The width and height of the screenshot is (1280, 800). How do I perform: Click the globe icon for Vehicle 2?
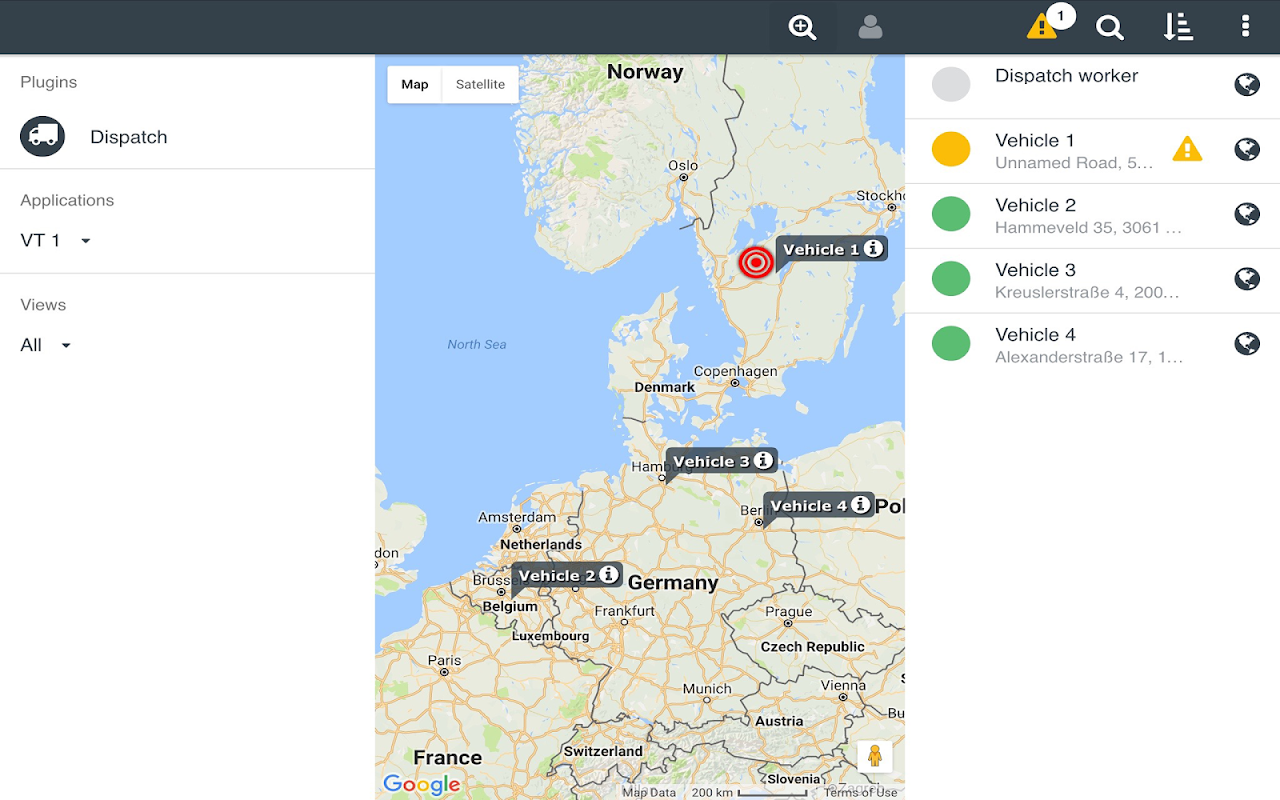[1247, 214]
